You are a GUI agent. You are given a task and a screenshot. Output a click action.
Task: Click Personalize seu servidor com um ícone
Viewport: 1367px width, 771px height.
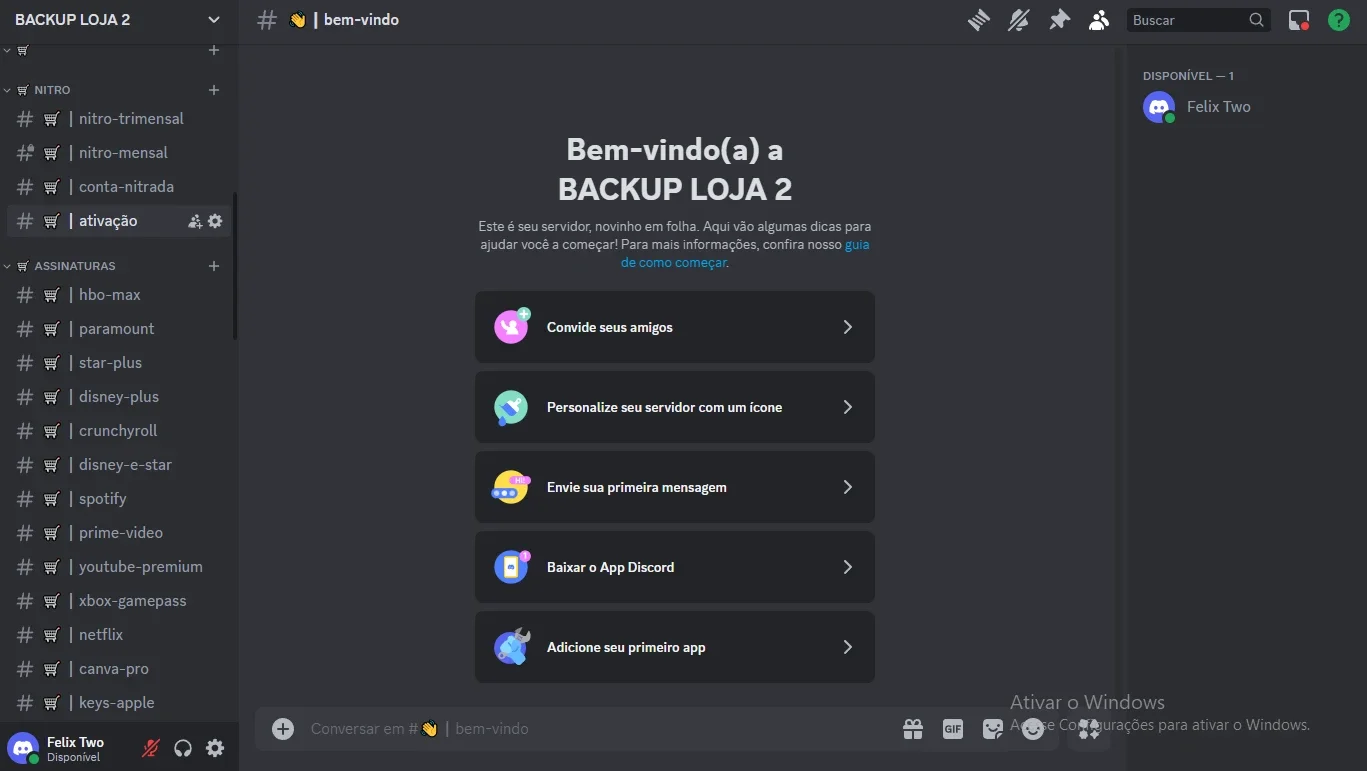coord(675,407)
